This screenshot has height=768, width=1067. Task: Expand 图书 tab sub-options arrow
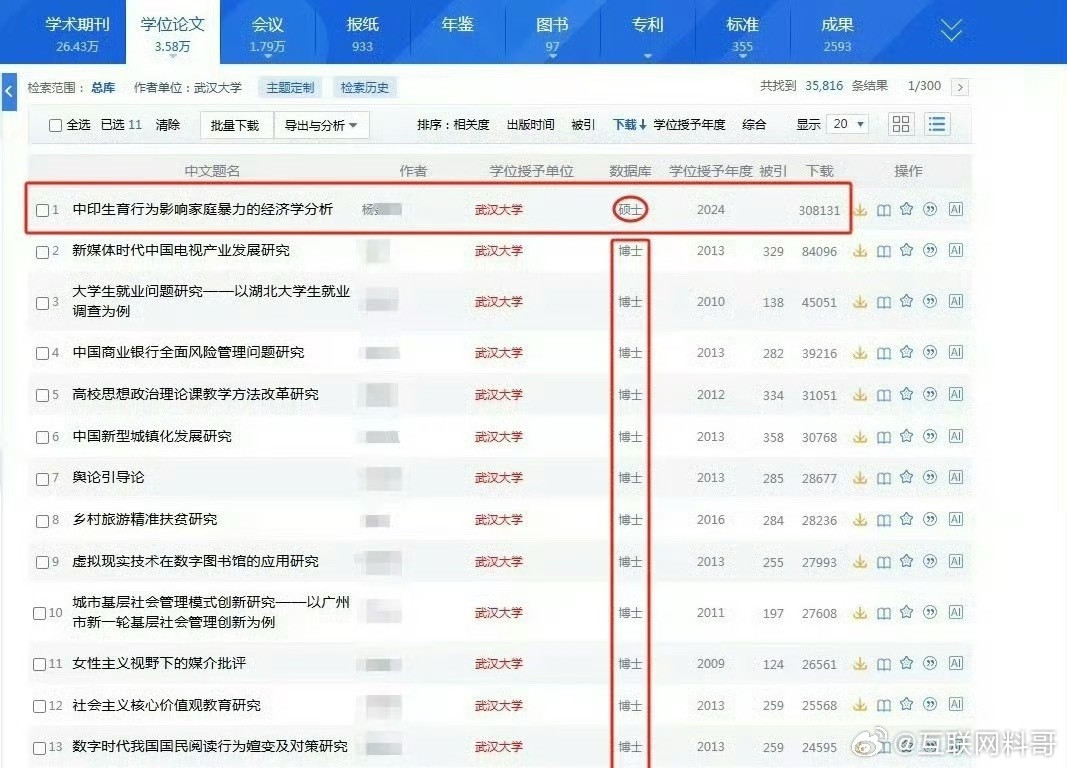552,56
